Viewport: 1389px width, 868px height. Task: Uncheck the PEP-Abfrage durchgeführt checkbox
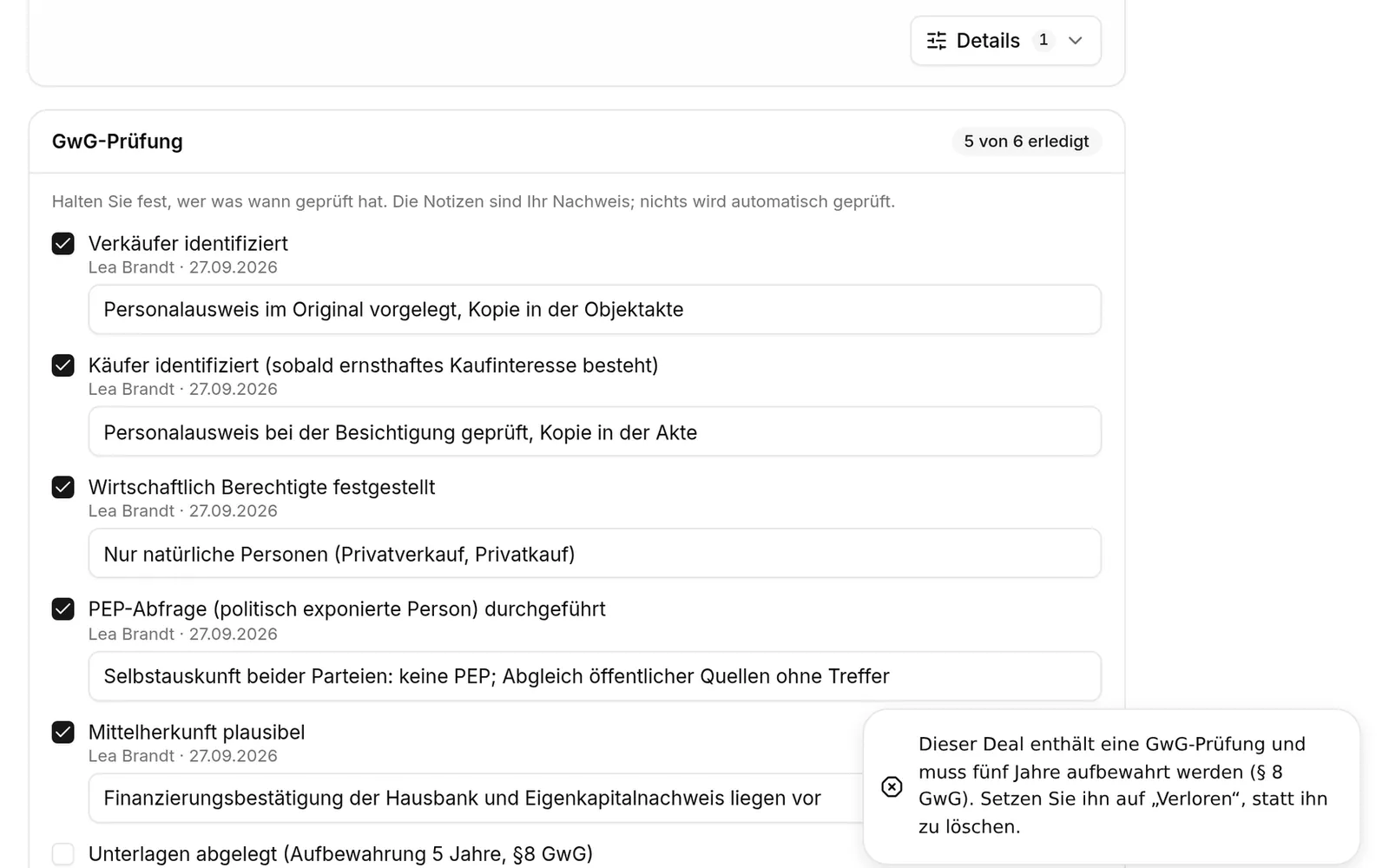[x=63, y=609]
